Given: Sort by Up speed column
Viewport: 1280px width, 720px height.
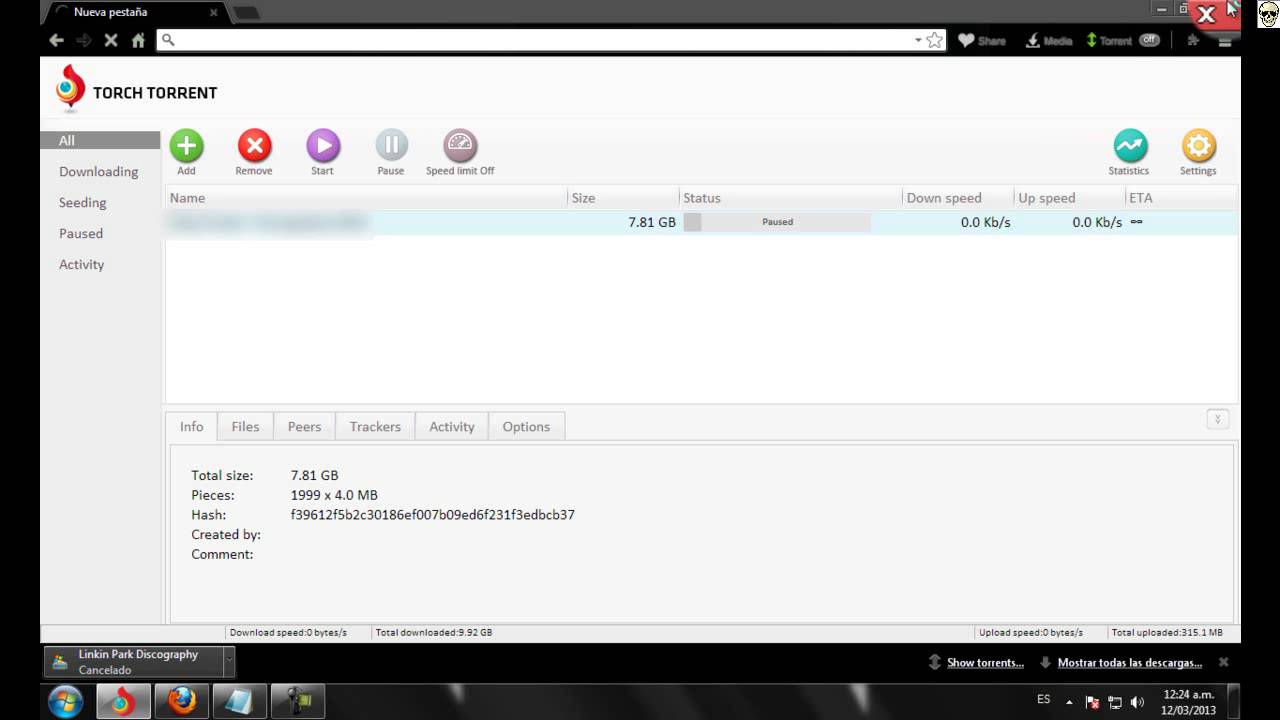Looking at the screenshot, I should (x=1070, y=198).
